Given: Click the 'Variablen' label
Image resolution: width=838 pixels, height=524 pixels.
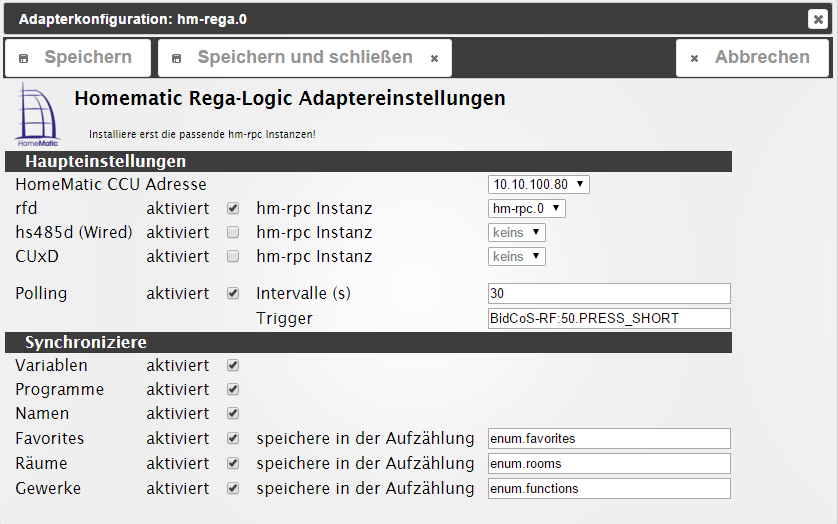Looking at the screenshot, I should 51,365.
